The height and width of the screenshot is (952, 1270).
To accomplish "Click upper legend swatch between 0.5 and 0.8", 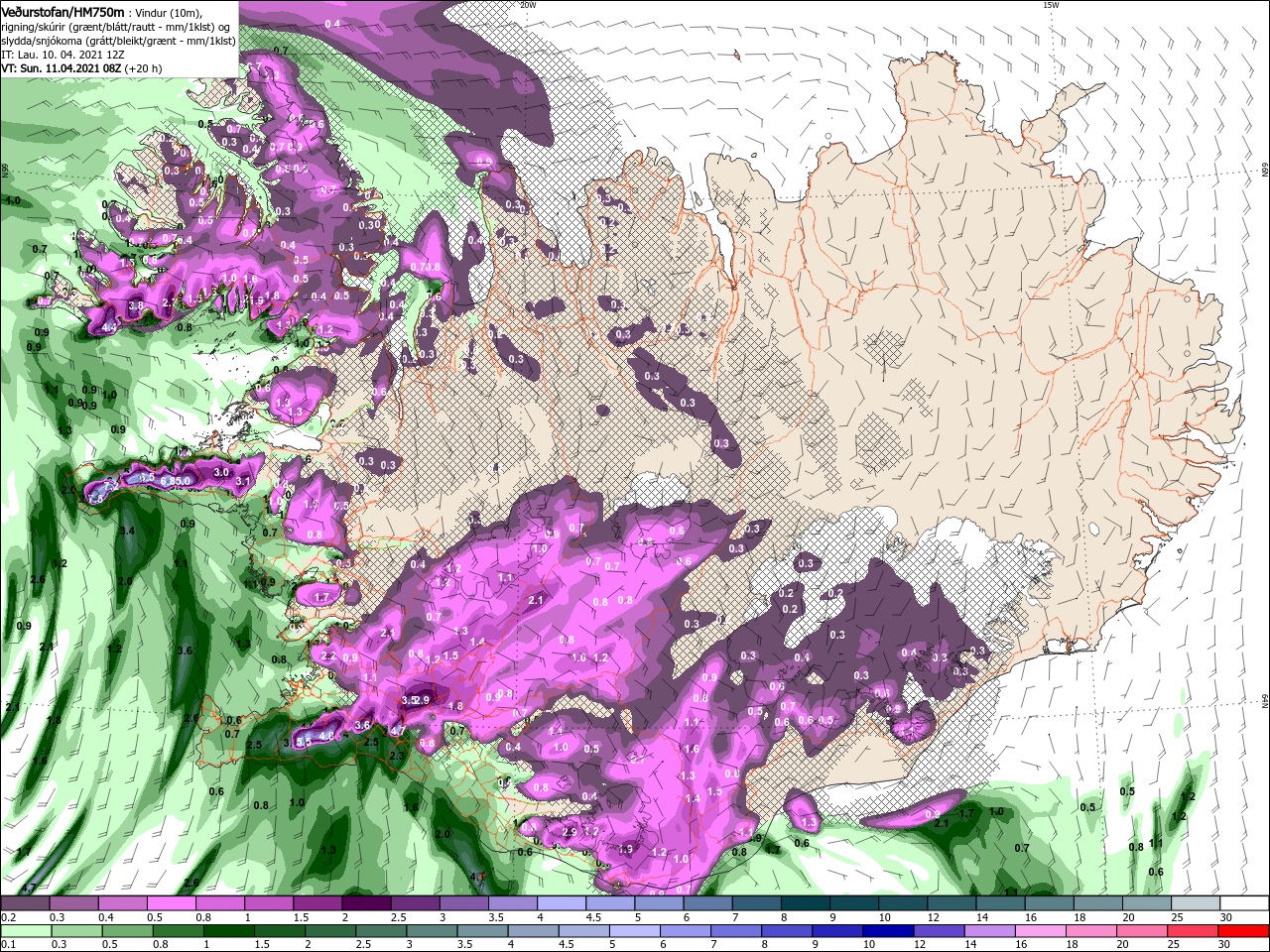I will coord(173,903).
